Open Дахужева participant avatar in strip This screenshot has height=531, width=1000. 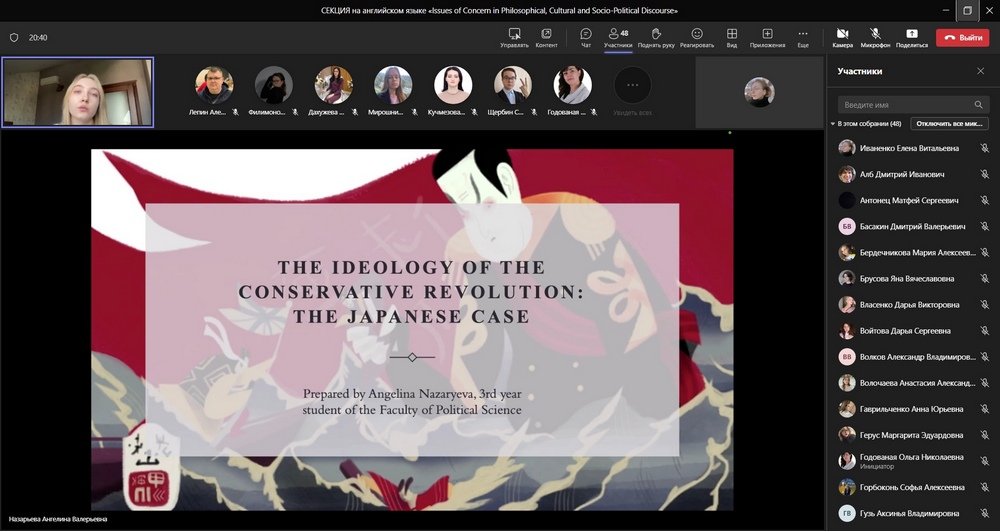coord(334,85)
